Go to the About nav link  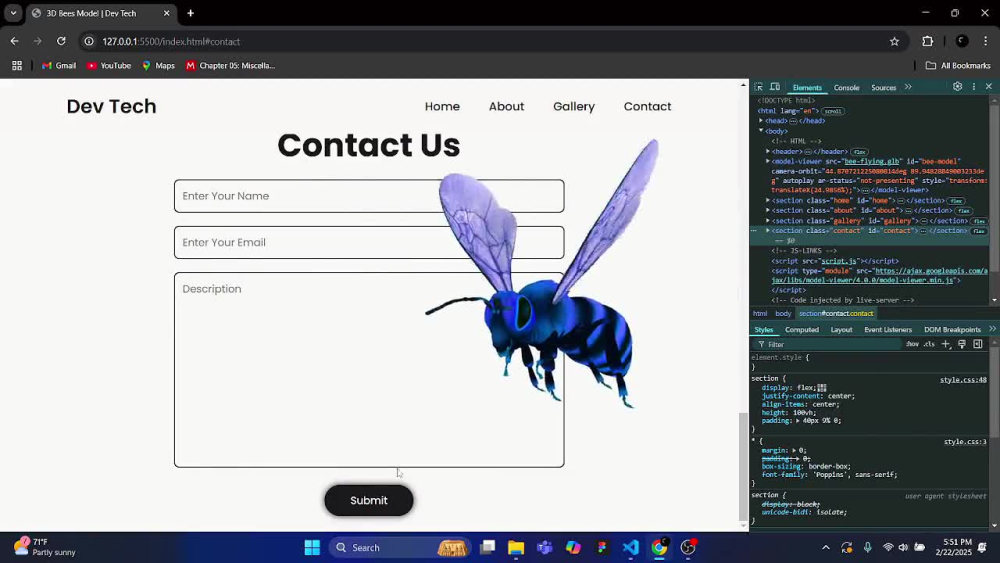506,106
